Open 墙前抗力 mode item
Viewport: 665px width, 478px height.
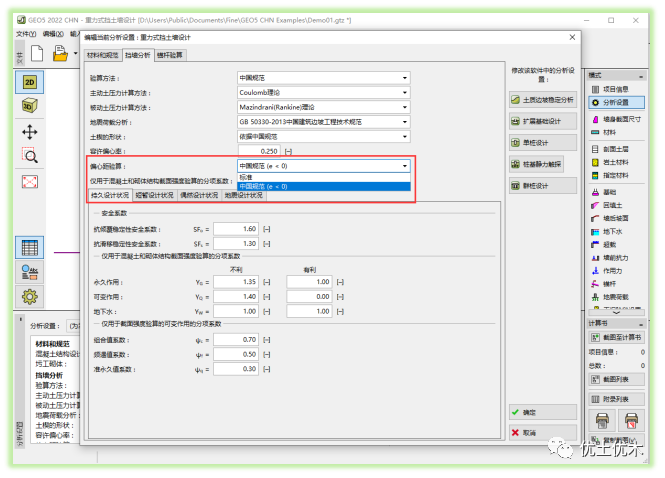[616, 258]
